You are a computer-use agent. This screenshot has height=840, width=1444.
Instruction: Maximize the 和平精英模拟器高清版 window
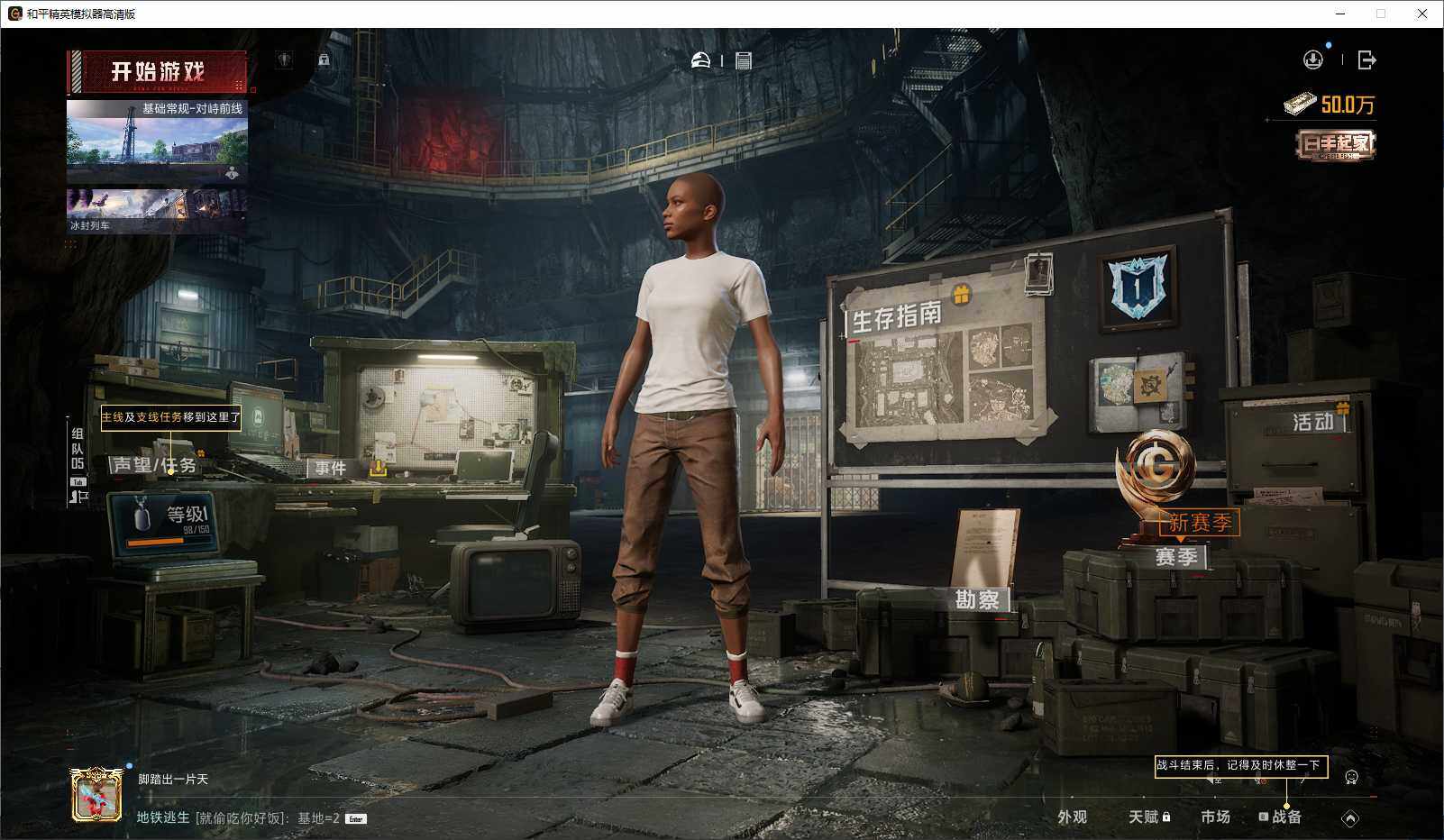[1381, 14]
